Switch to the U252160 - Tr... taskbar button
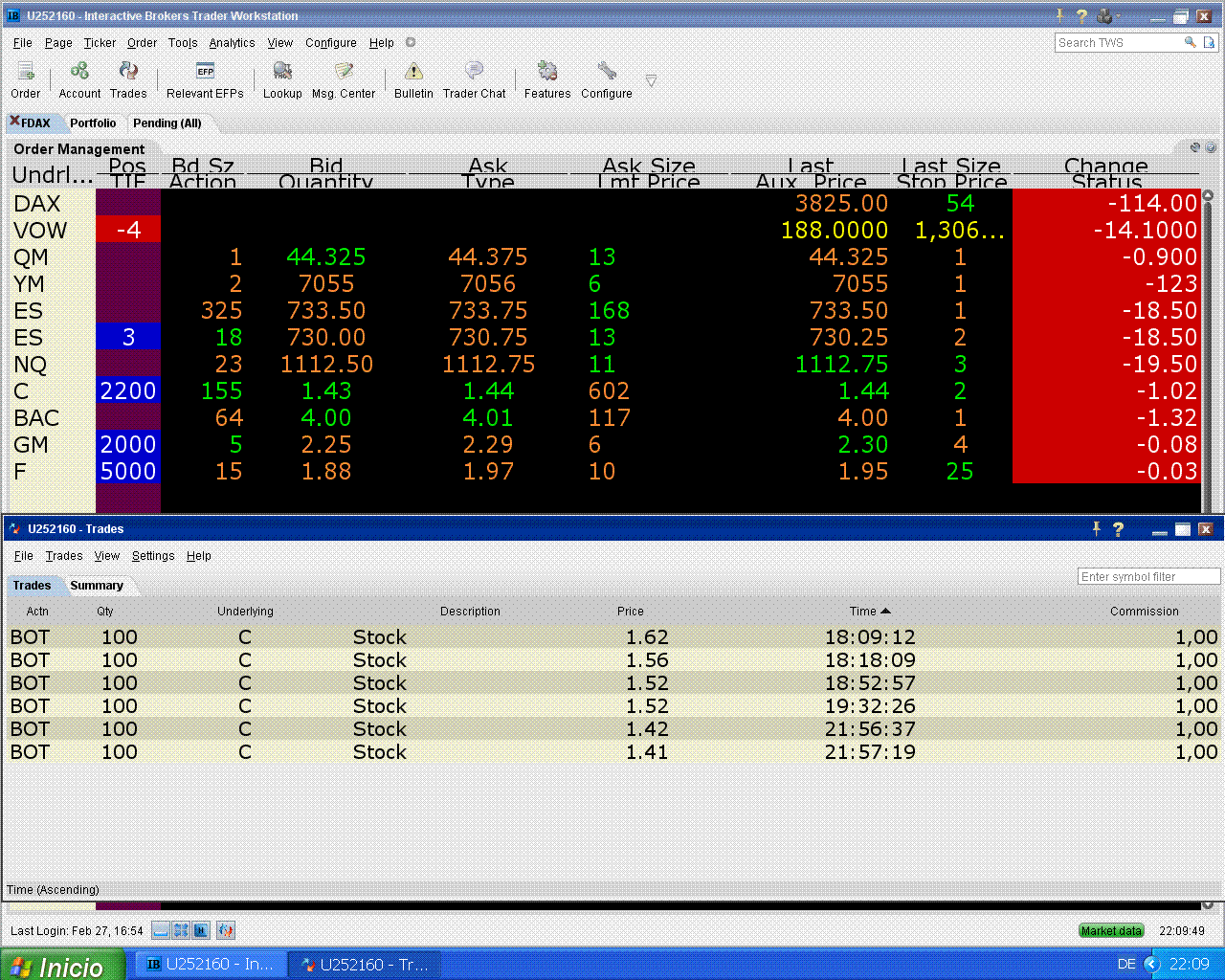The height and width of the screenshot is (980, 1225). [365, 965]
